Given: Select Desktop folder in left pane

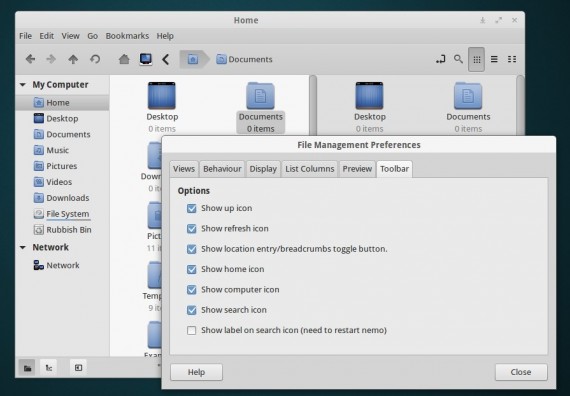Looking at the screenshot, I should pos(162,107).
